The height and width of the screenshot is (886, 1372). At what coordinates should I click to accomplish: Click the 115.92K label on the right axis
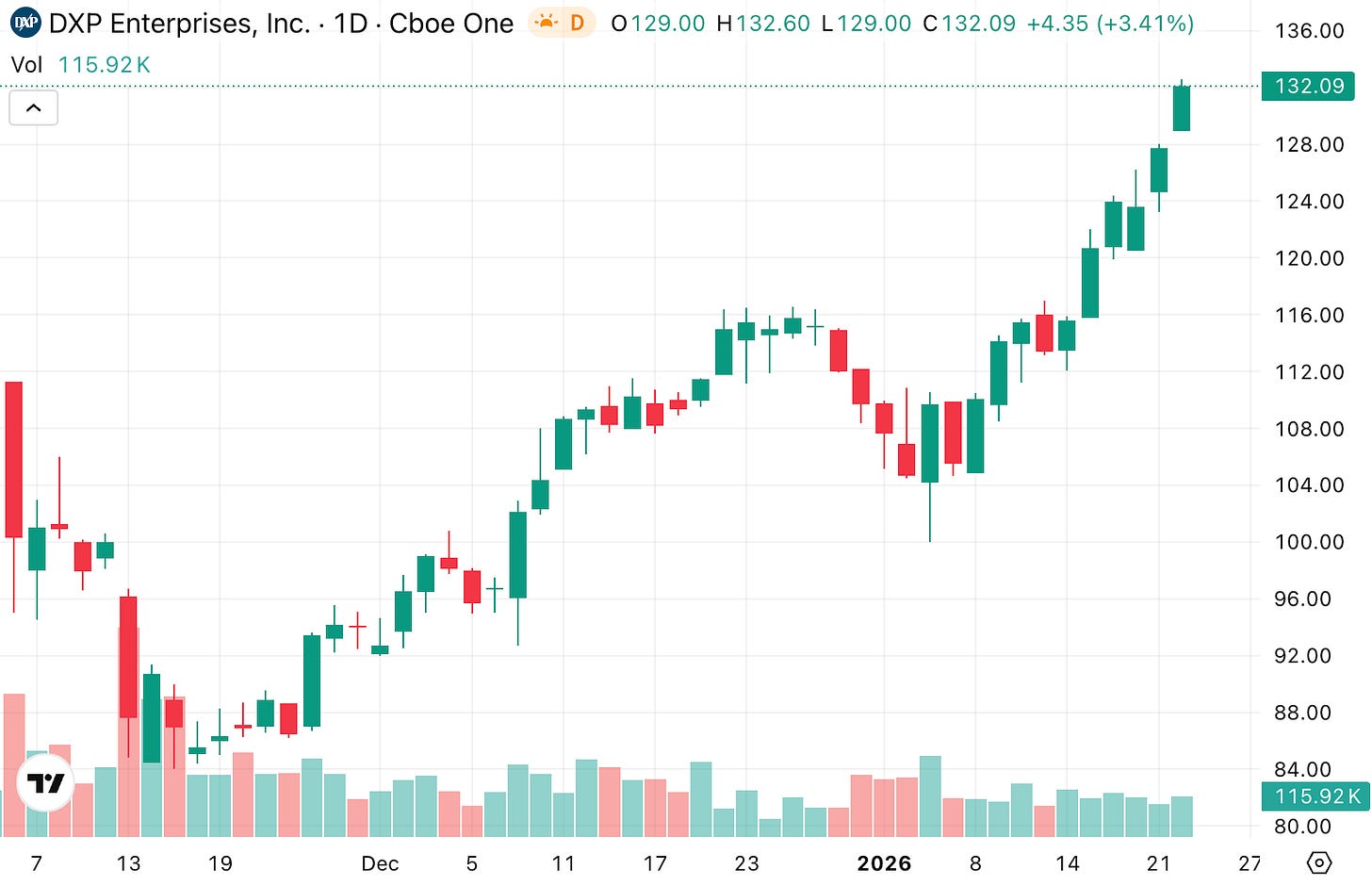click(1314, 796)
